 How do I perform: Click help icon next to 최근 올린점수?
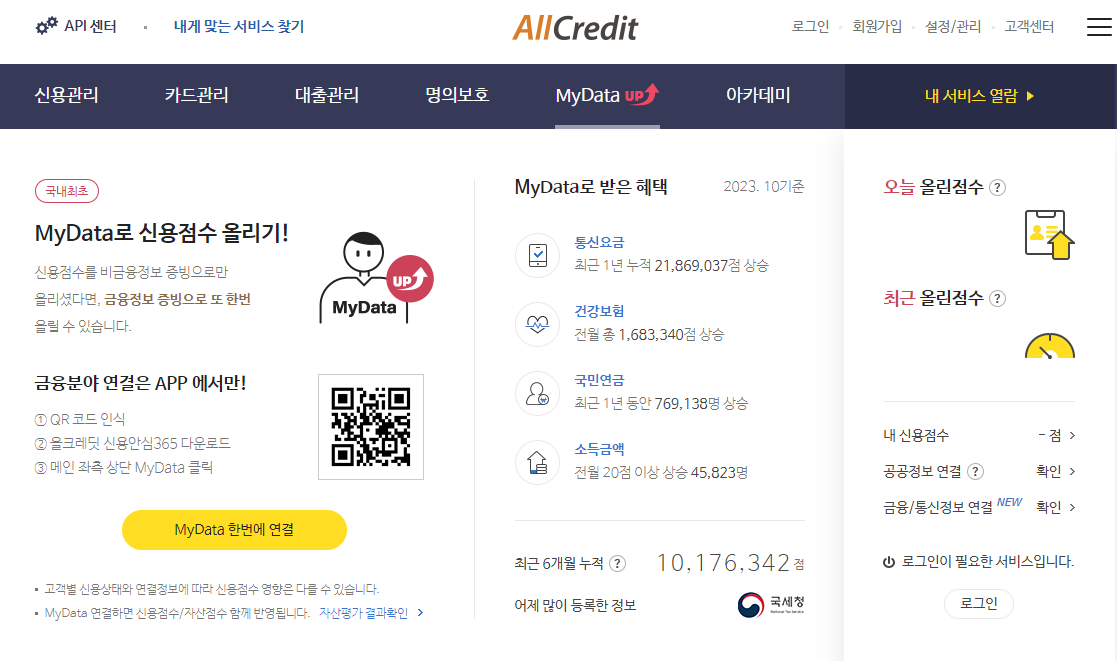pyautogui.click(x=997, y=298)
